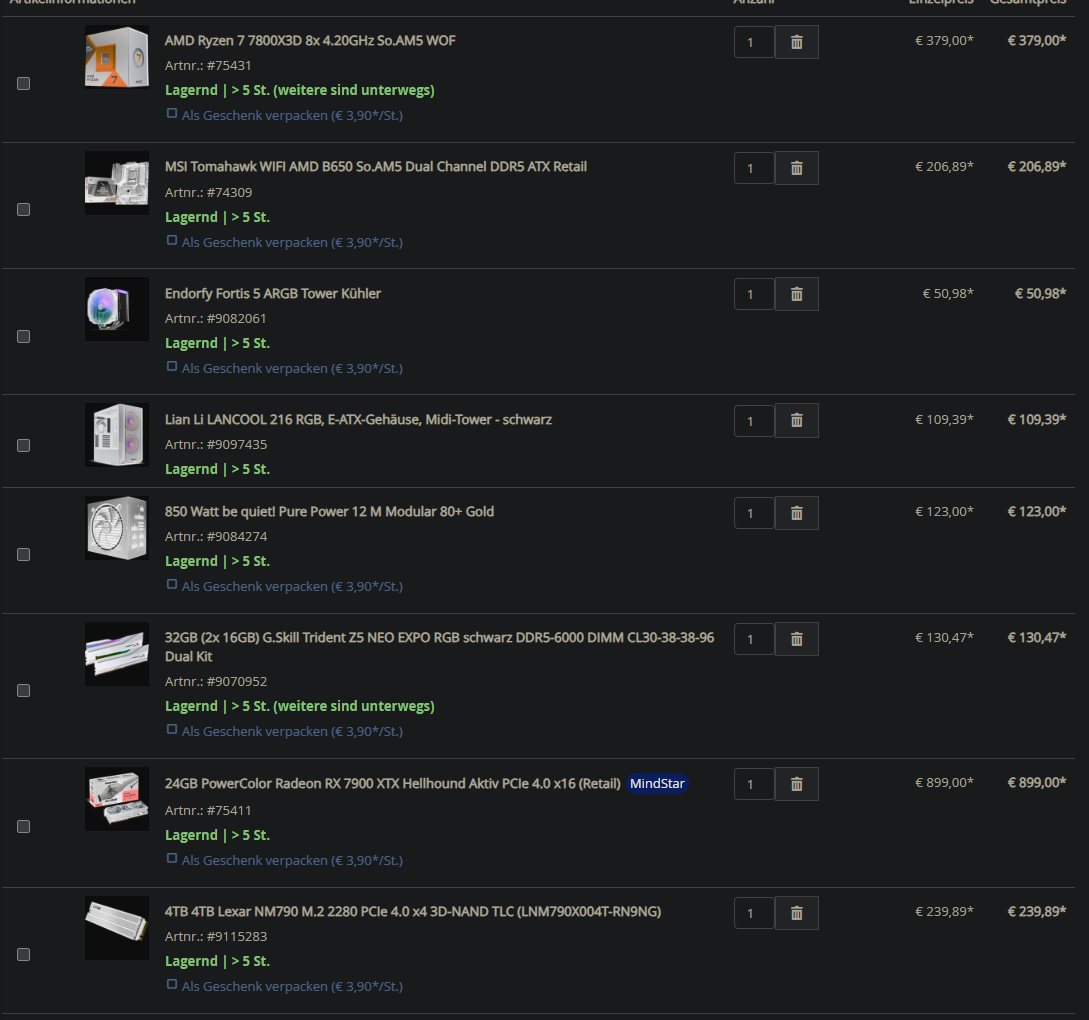Open MSI Tomahawk WIFI AMD B650 product page
Viewport: 1089px width, 1020px height.
pos(376,167)
